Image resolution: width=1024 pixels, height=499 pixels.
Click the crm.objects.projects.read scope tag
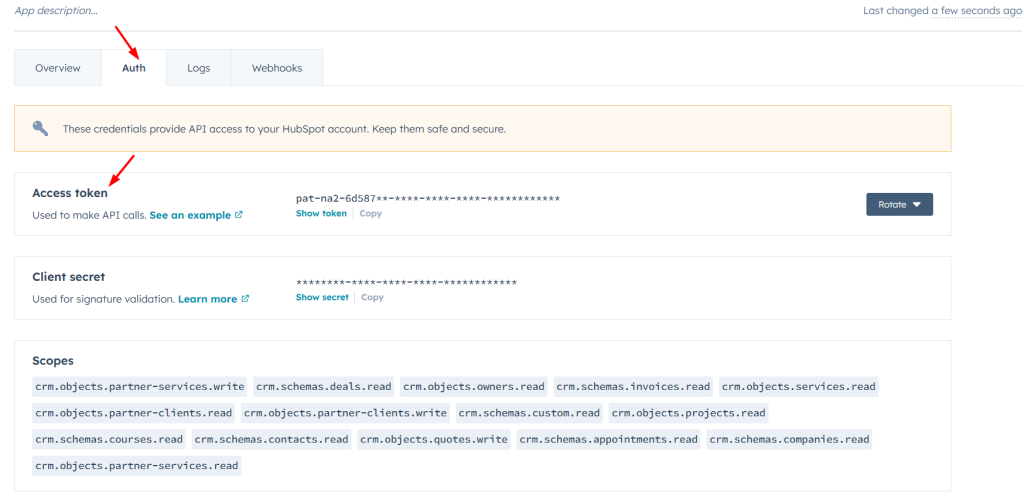tap(688, 413)
